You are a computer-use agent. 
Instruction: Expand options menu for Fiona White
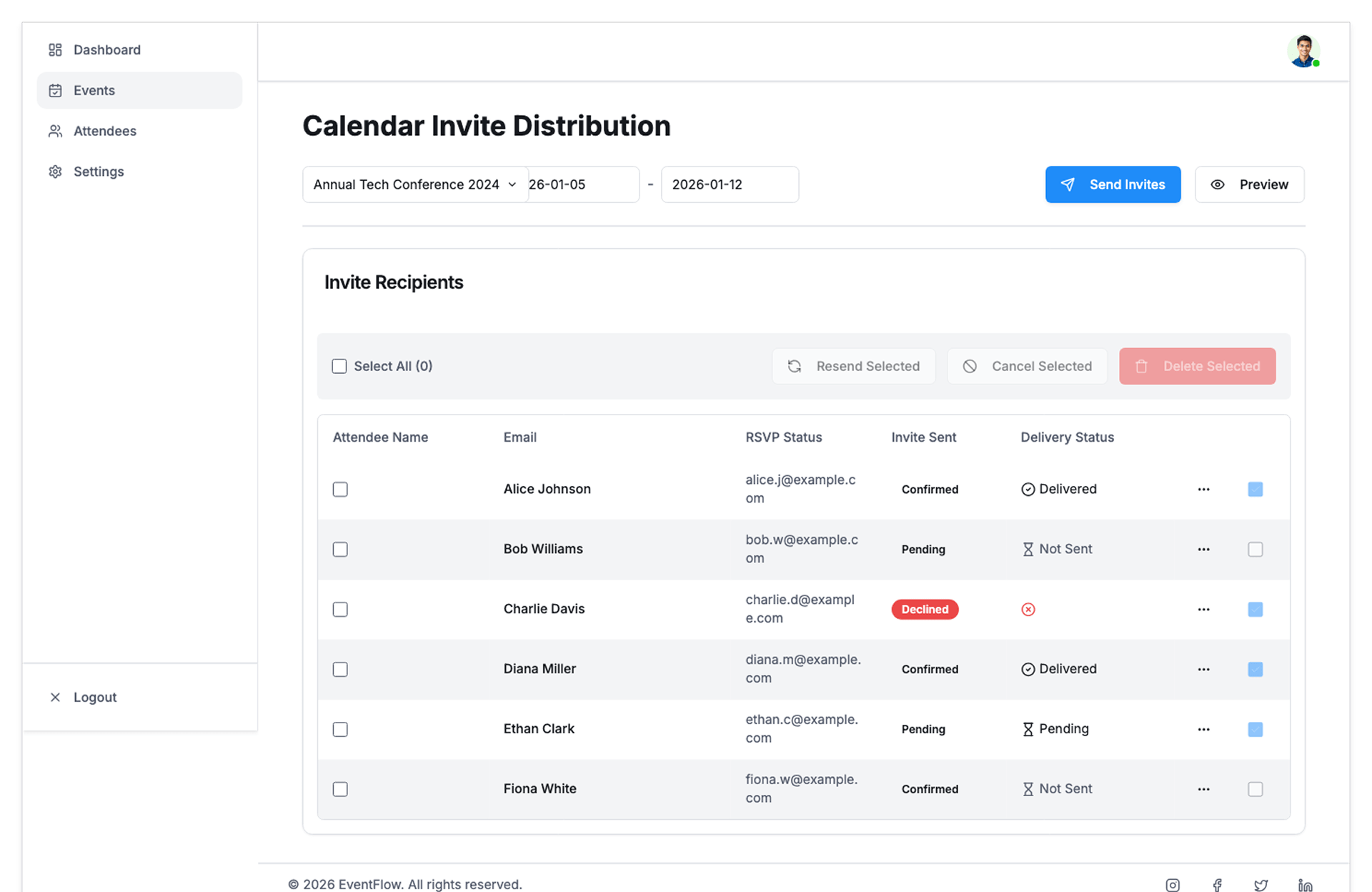(x=1203, y=789)
